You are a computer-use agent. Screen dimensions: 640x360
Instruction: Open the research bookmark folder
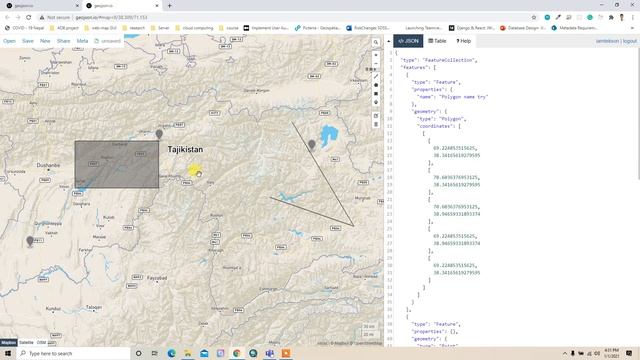point(134,28)
